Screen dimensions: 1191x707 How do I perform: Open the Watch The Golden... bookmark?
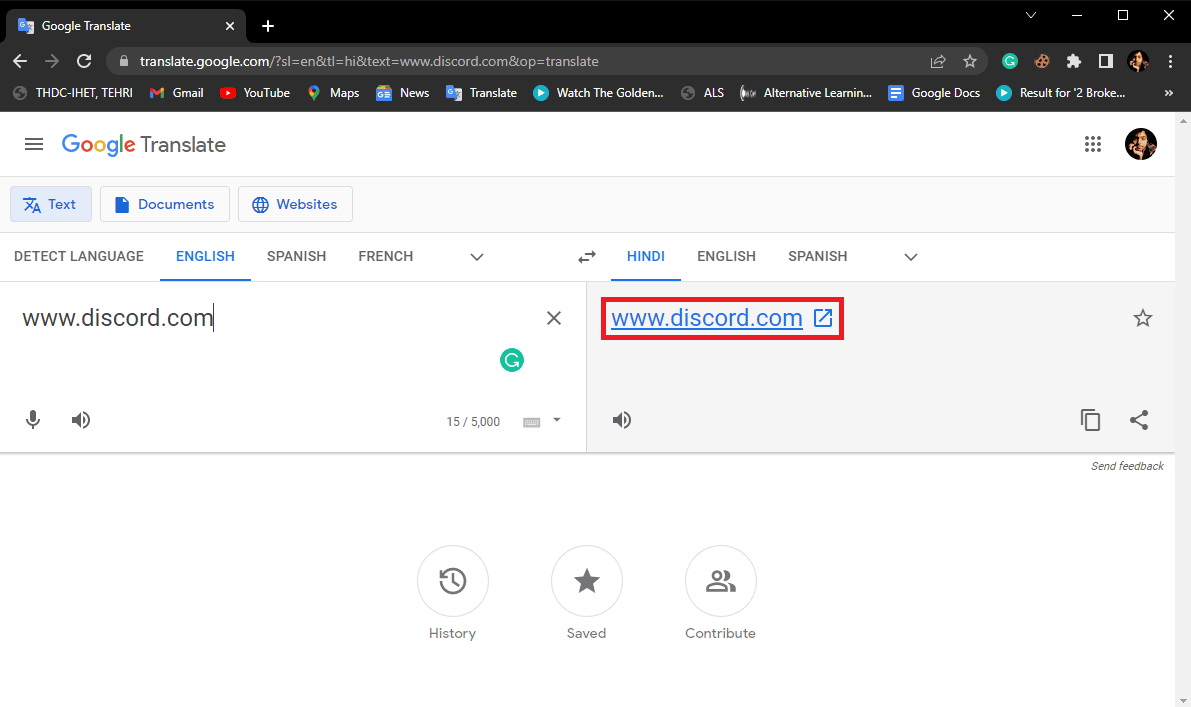click(599, 93)
